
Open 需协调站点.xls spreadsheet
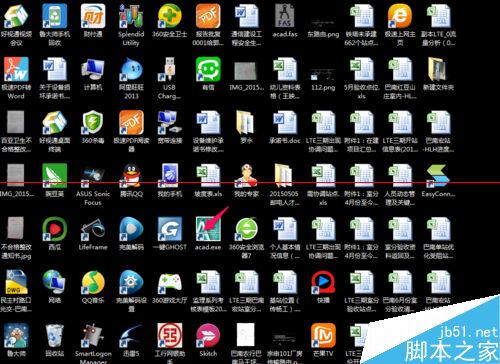[323, 175]
